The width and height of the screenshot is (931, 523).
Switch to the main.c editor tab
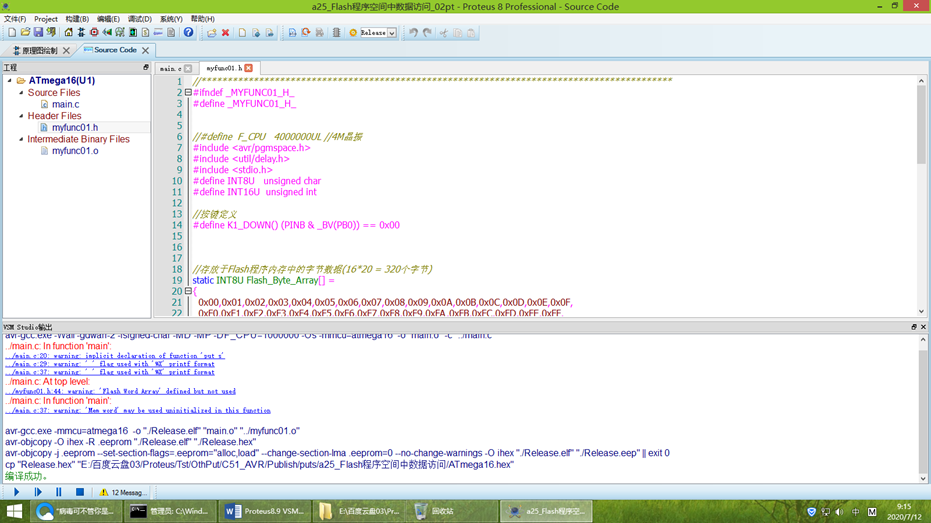point(170,68)
